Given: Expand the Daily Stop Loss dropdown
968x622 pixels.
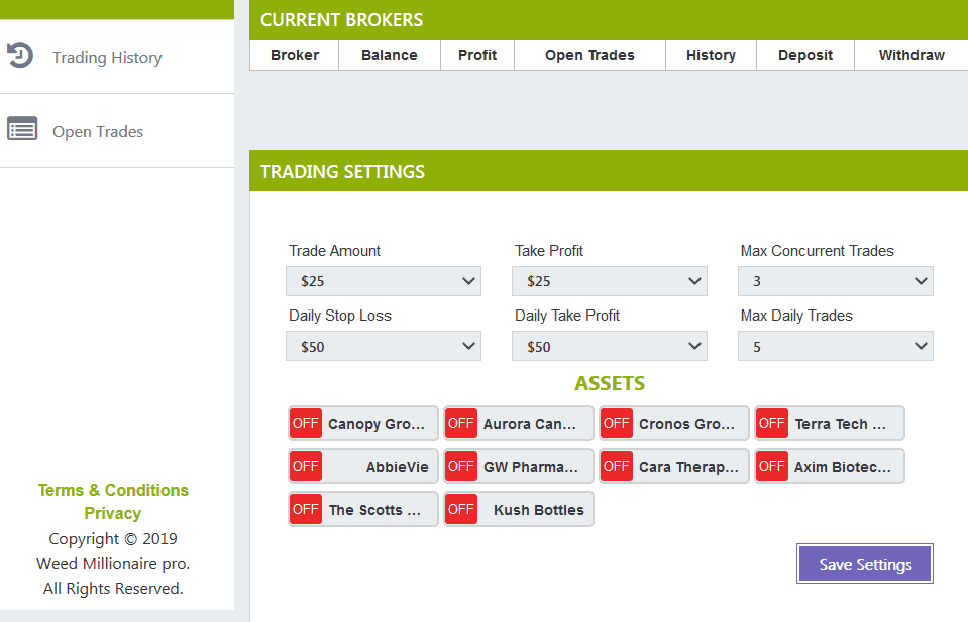Looking at the screenshot, I should tap(383, 346).
